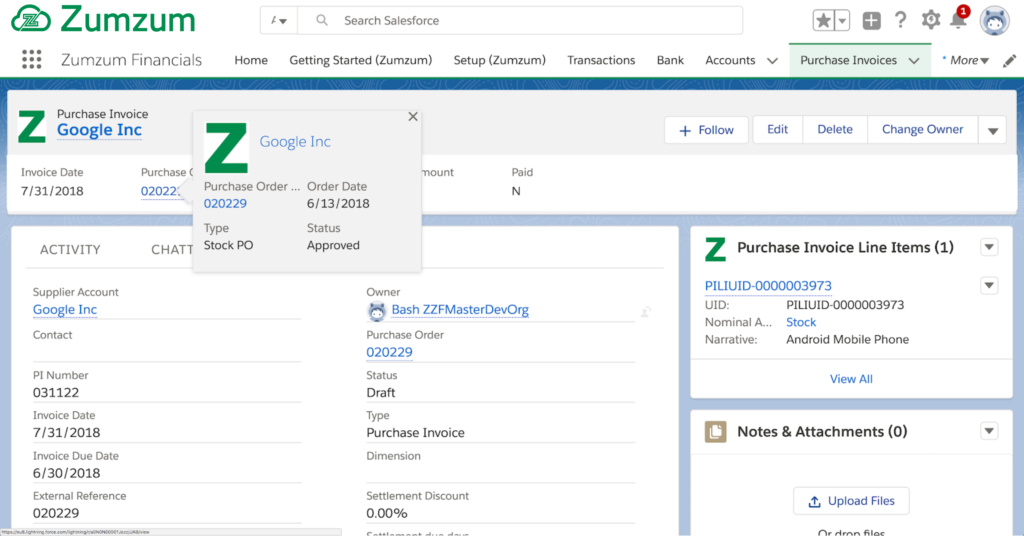
Task: Open Getting Started (Zumzum) tab
Action: (x=360, y=60)
